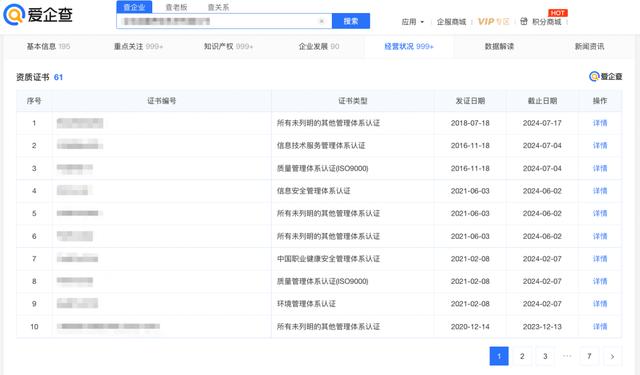Click the certificate count 61
The image size is (640, 375).
(58, 77)
